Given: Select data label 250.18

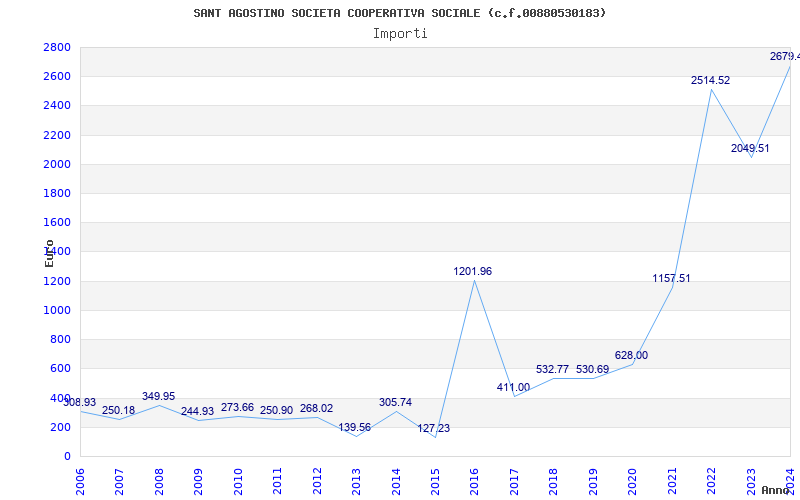Looking at the screenshot, I should click(x=118, y=410).
